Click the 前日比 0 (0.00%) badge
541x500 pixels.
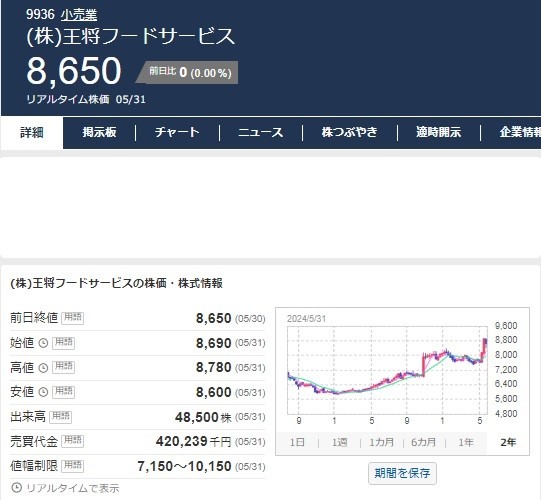188,72
